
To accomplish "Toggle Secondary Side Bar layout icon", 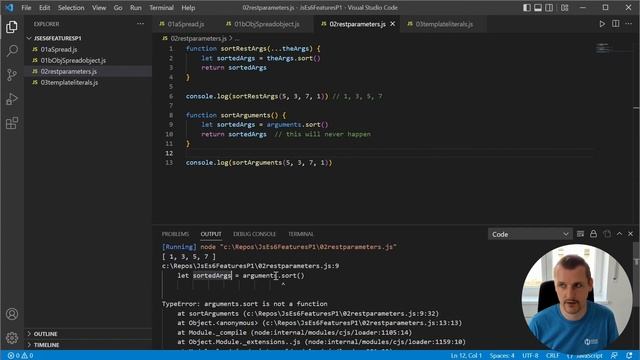I will [x=549, y=8].
